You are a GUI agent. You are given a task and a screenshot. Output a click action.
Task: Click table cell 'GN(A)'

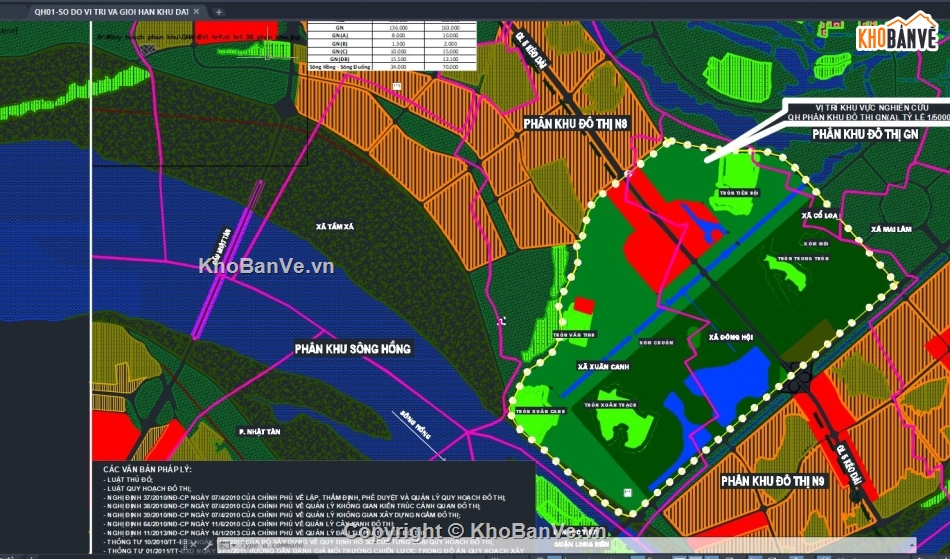tap(339, 36)
